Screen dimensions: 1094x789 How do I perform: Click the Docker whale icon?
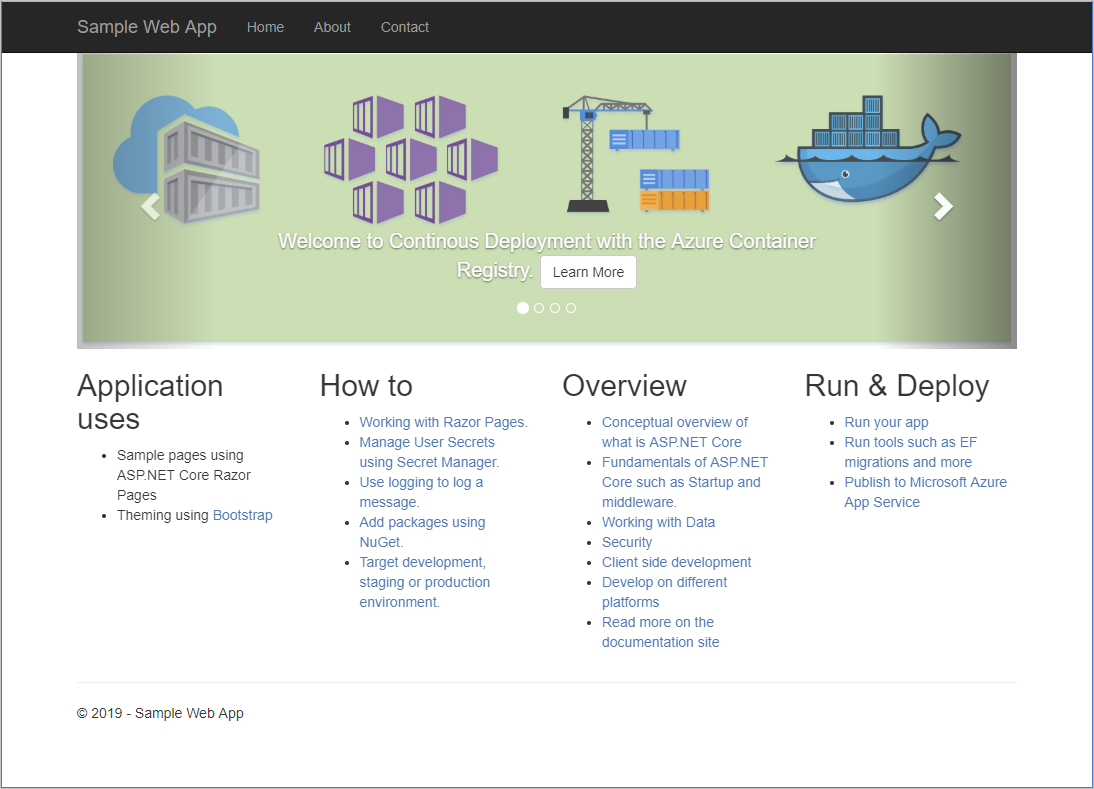(x=869, y=149)
